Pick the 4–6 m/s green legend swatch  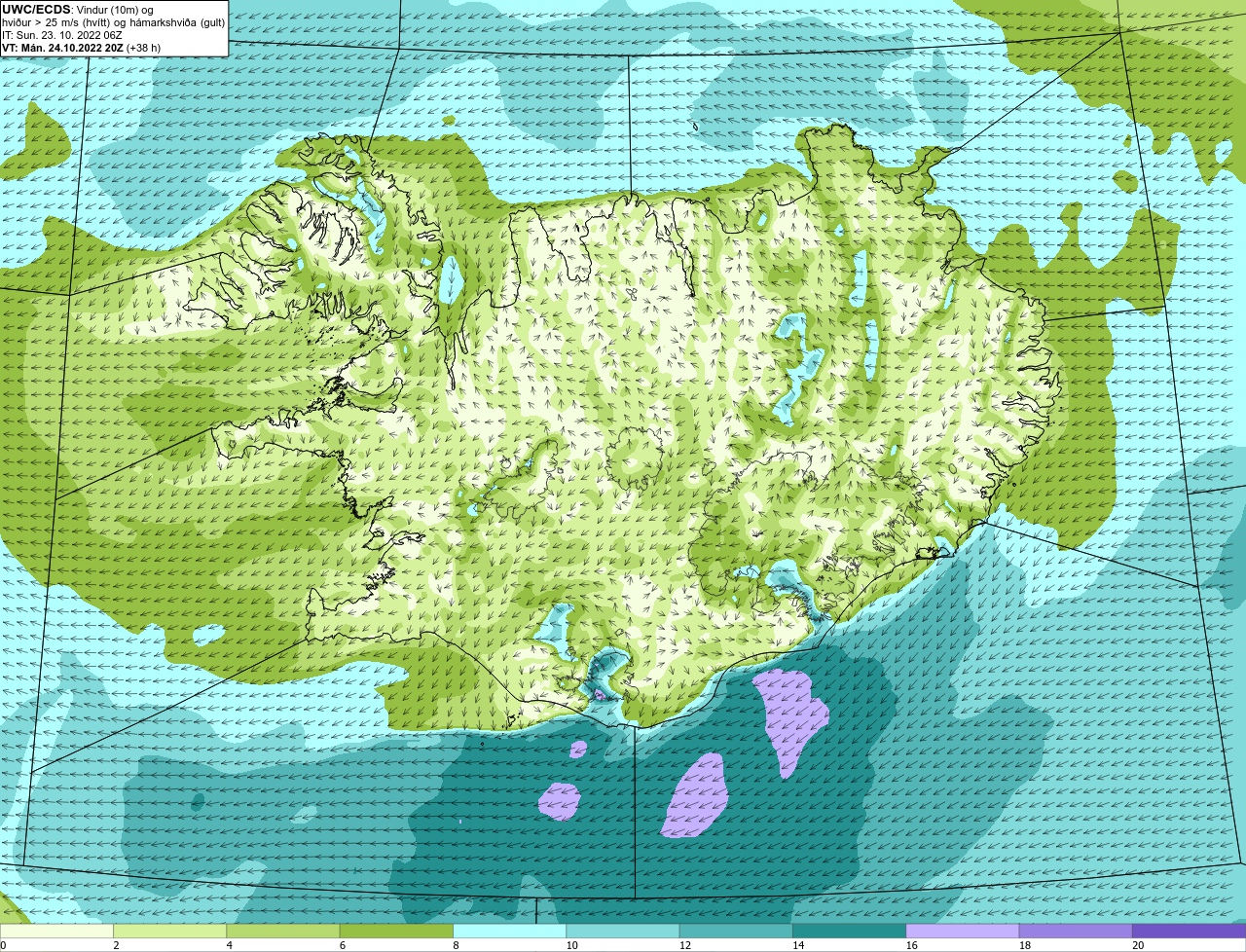click(283, 932)
